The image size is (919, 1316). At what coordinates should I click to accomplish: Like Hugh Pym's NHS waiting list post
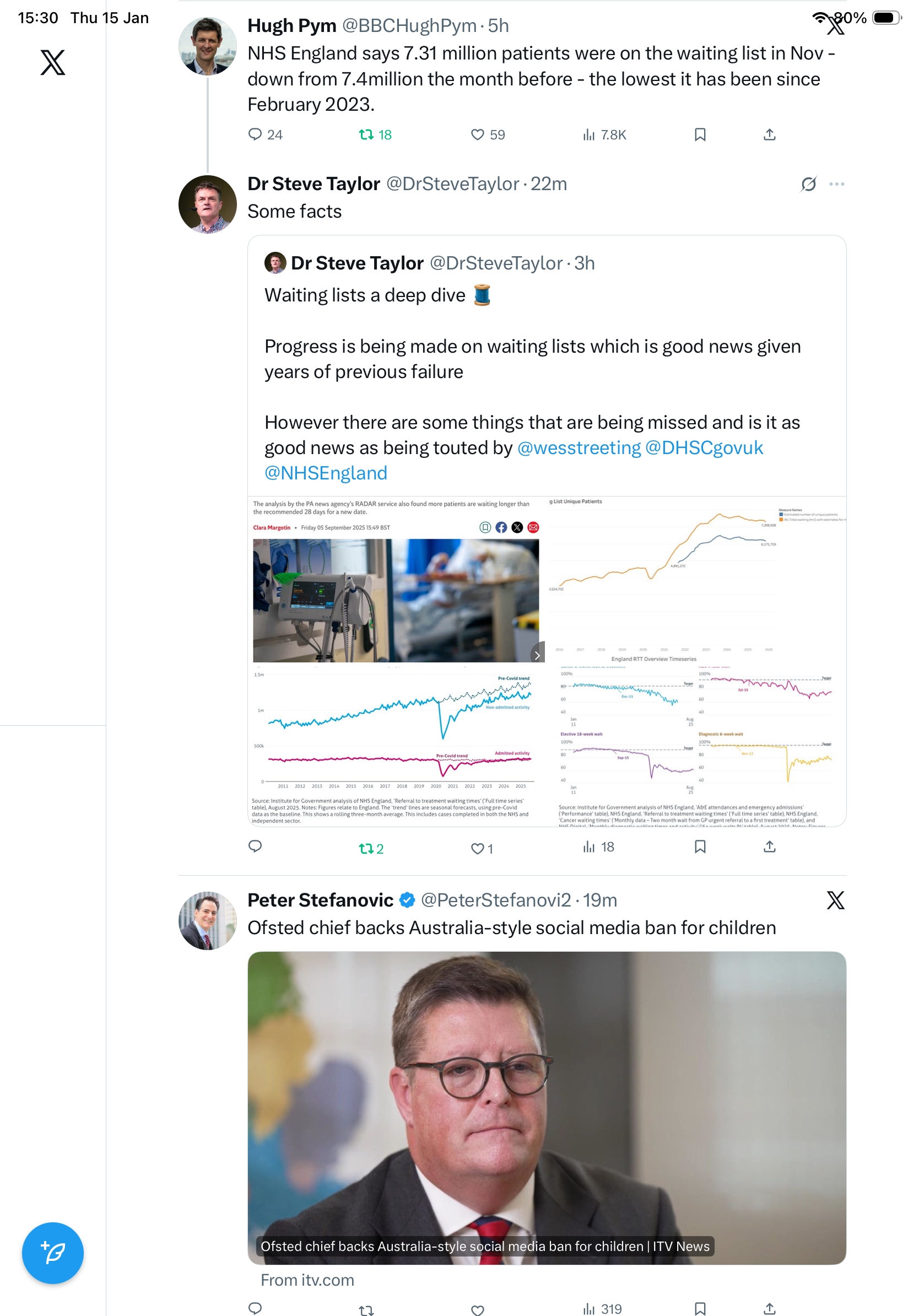click(x=477, y=134)
